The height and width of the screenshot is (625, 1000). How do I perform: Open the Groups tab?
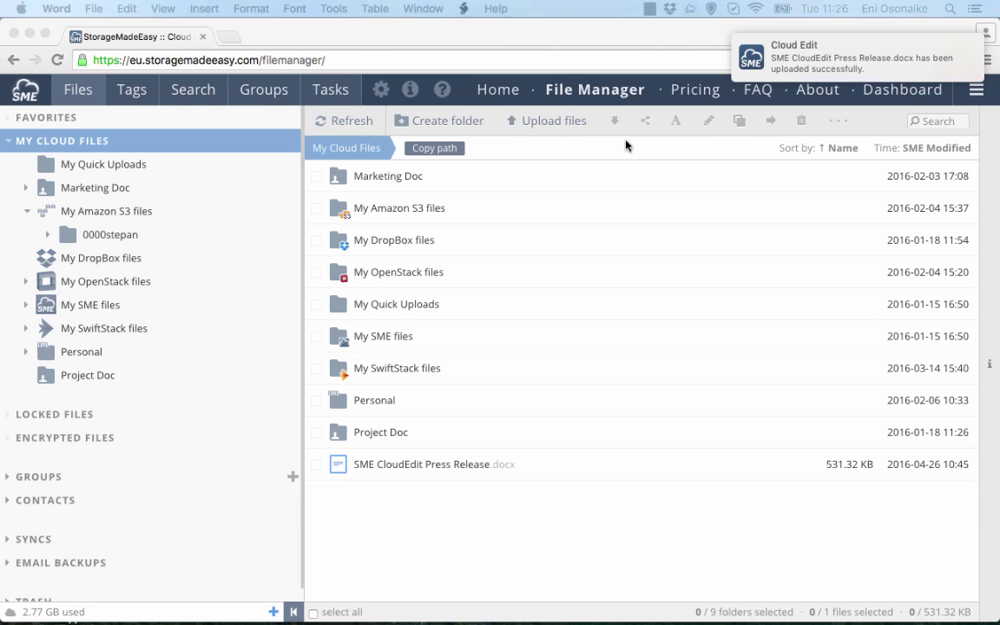(x=263, y=89)
